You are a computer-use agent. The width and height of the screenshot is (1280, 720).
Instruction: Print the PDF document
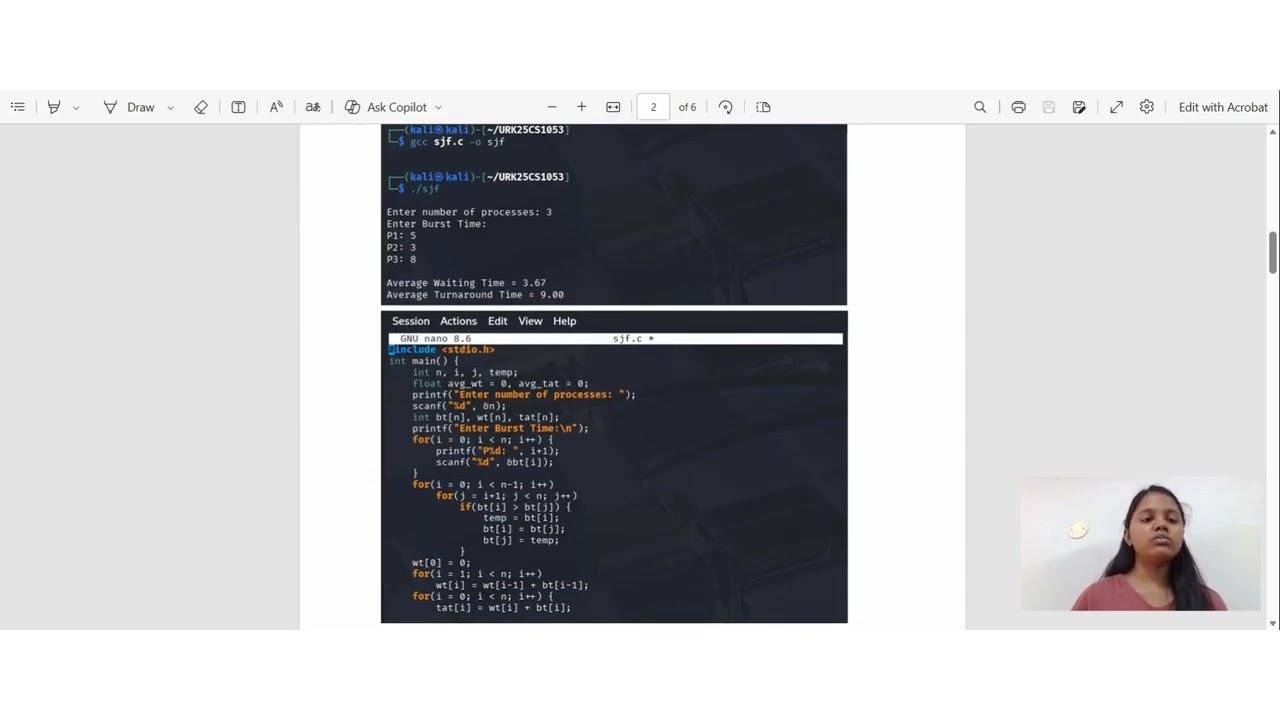(x=1018, y=107)
